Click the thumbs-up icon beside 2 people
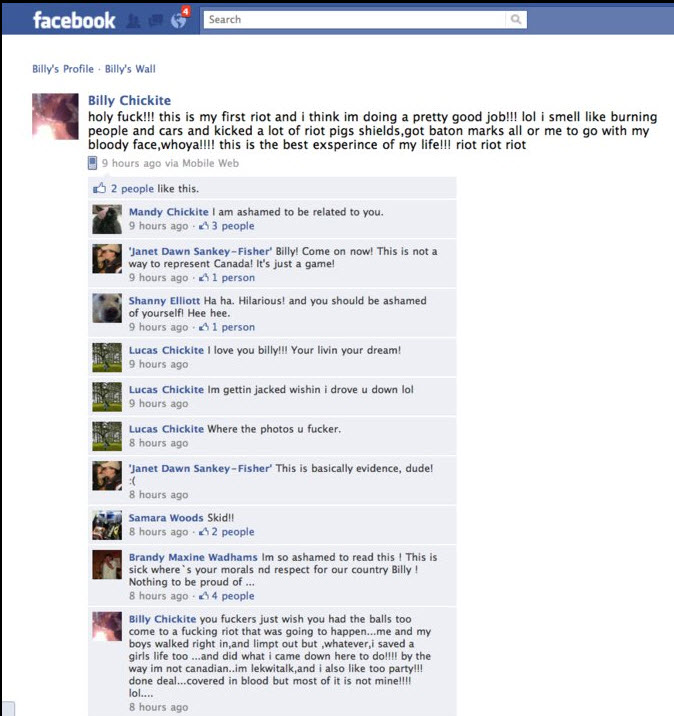 coord(99,188)
